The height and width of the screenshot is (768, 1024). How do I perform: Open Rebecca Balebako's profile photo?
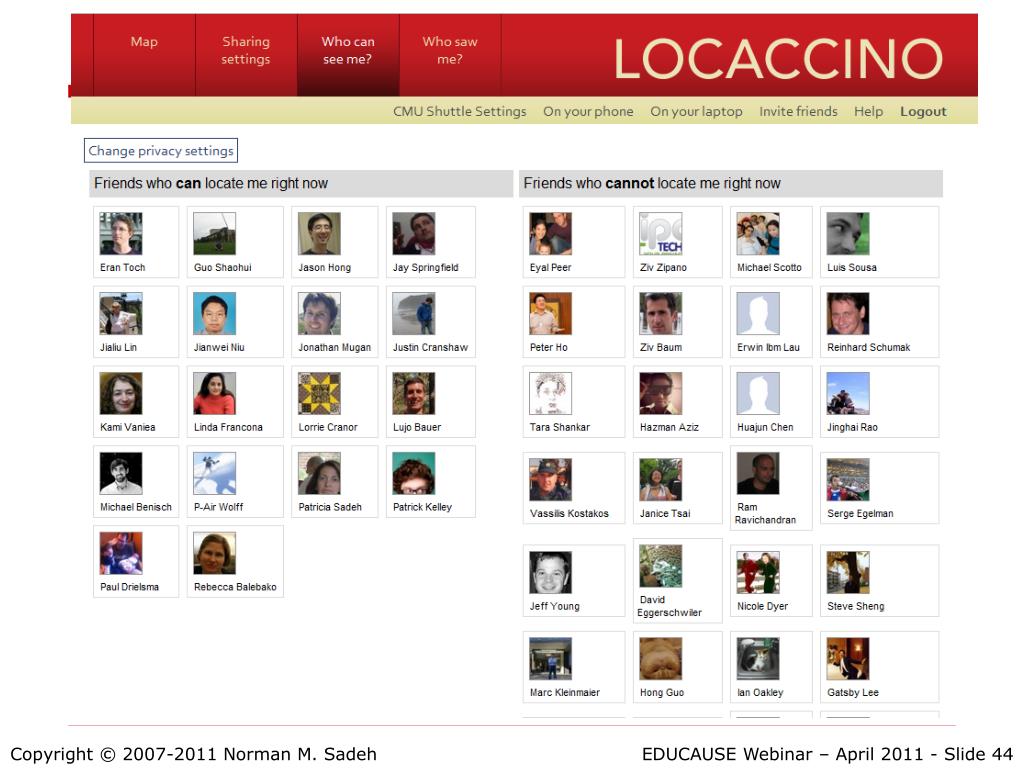(214, 553)
